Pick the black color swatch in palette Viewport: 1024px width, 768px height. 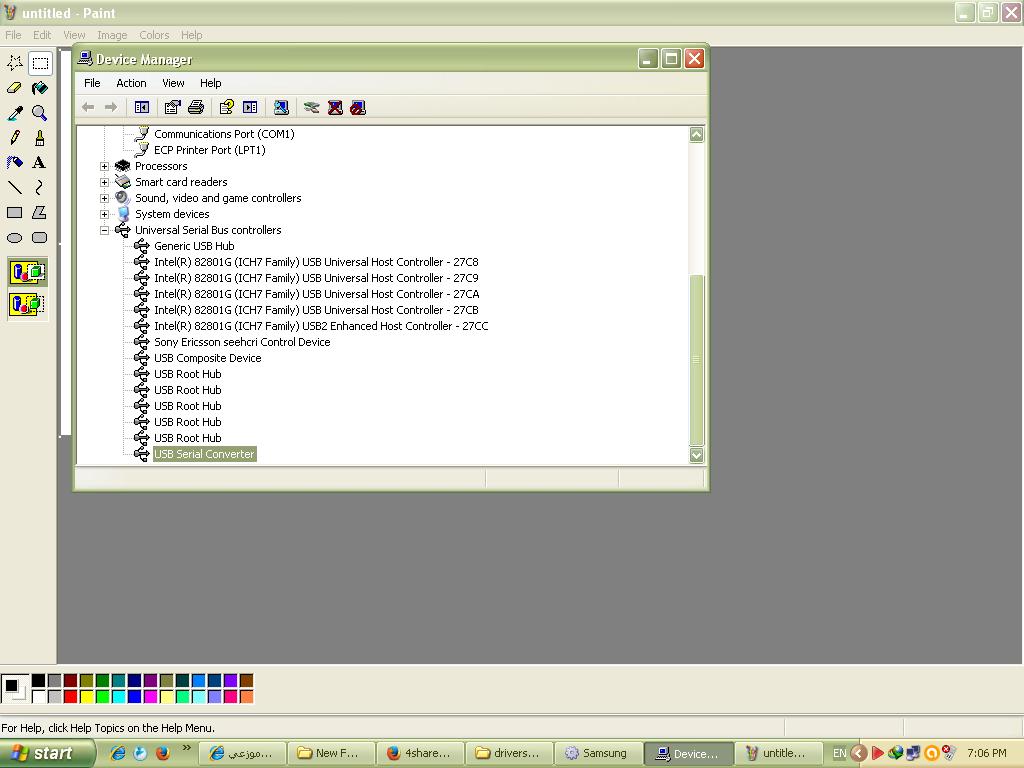(x=39, y=681)
